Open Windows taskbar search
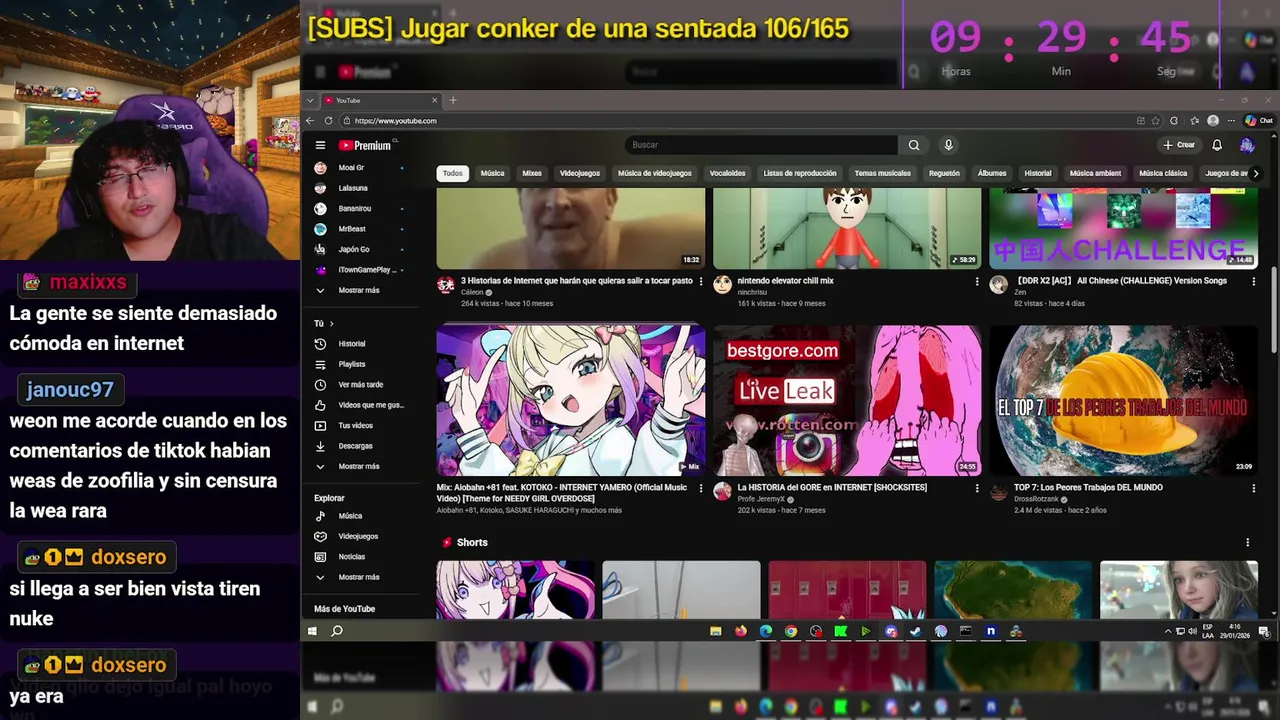1280x720 pixels. (337, 631)
